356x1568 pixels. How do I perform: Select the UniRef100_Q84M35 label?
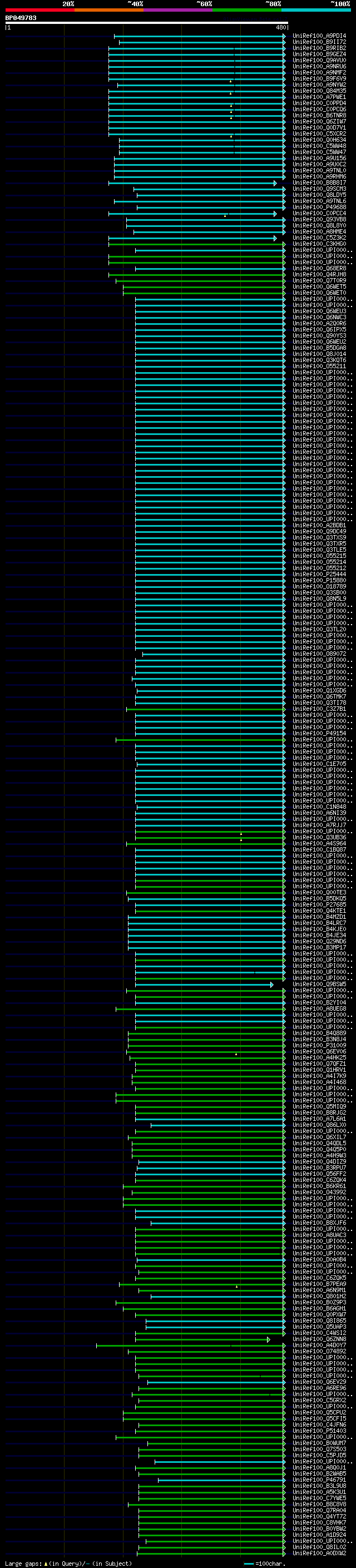[x=319, y=91]
